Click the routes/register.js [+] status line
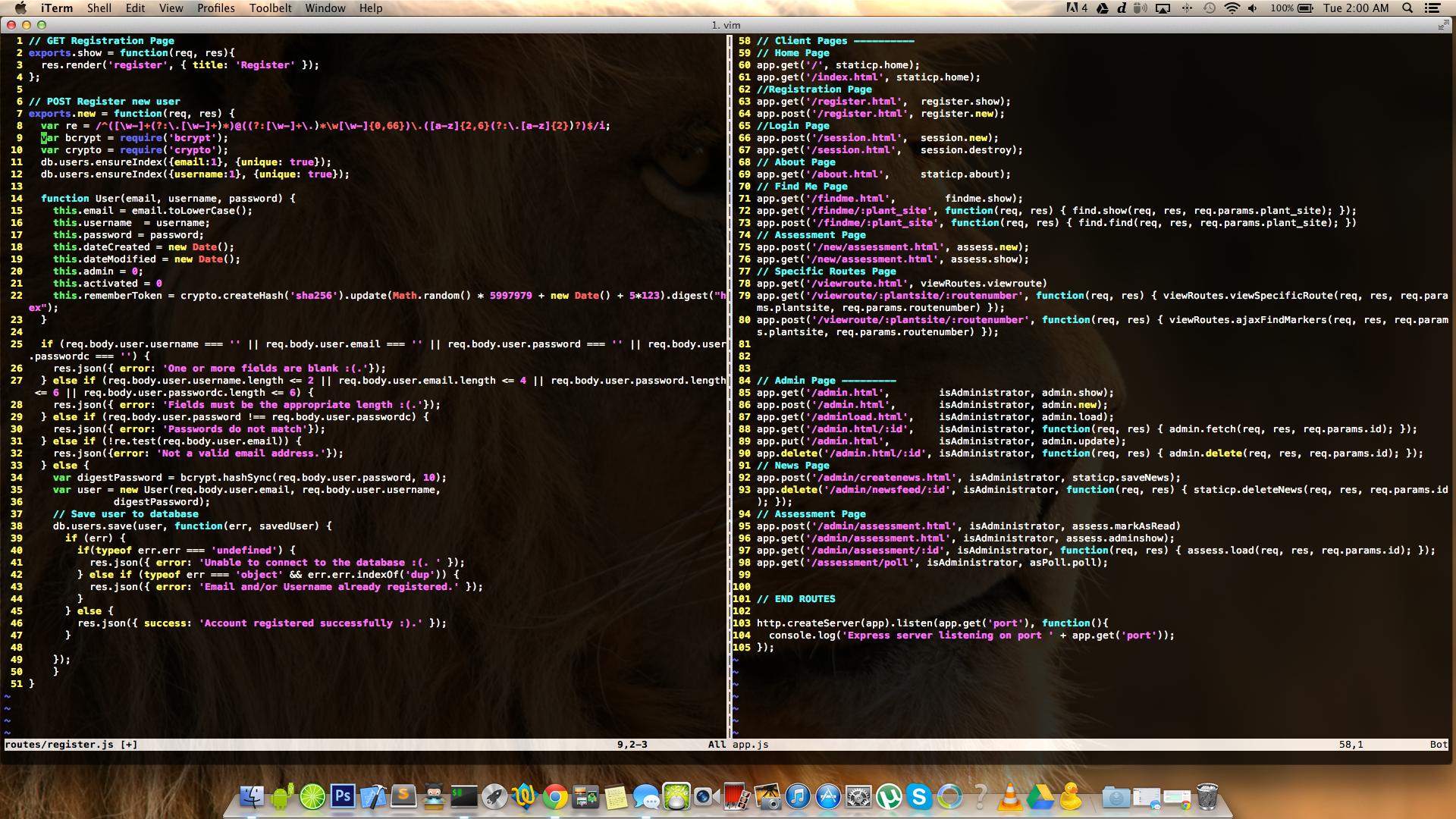This screenshot has height=819, width=1456. (71, 745)
